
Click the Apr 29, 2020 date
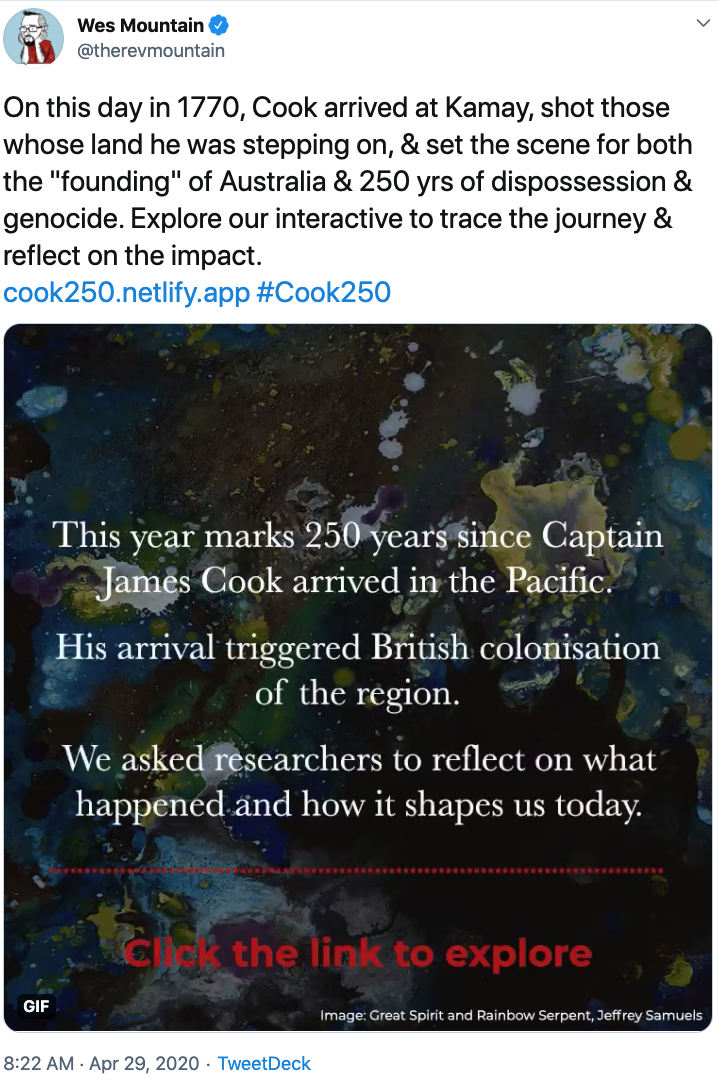pyautogui.click(x=144, y=1063)
